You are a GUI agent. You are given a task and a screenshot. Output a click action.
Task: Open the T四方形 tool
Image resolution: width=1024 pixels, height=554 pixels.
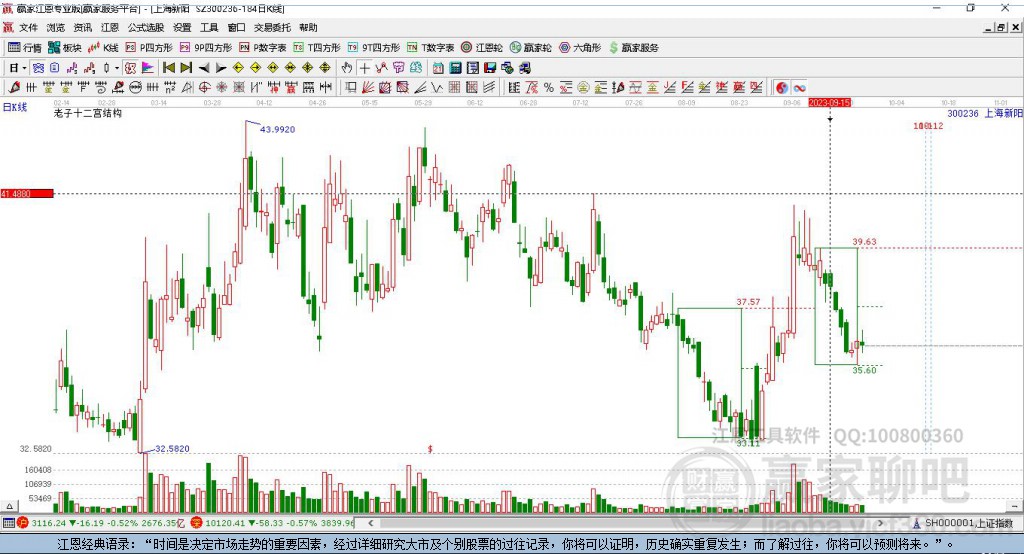pos(317,48)
